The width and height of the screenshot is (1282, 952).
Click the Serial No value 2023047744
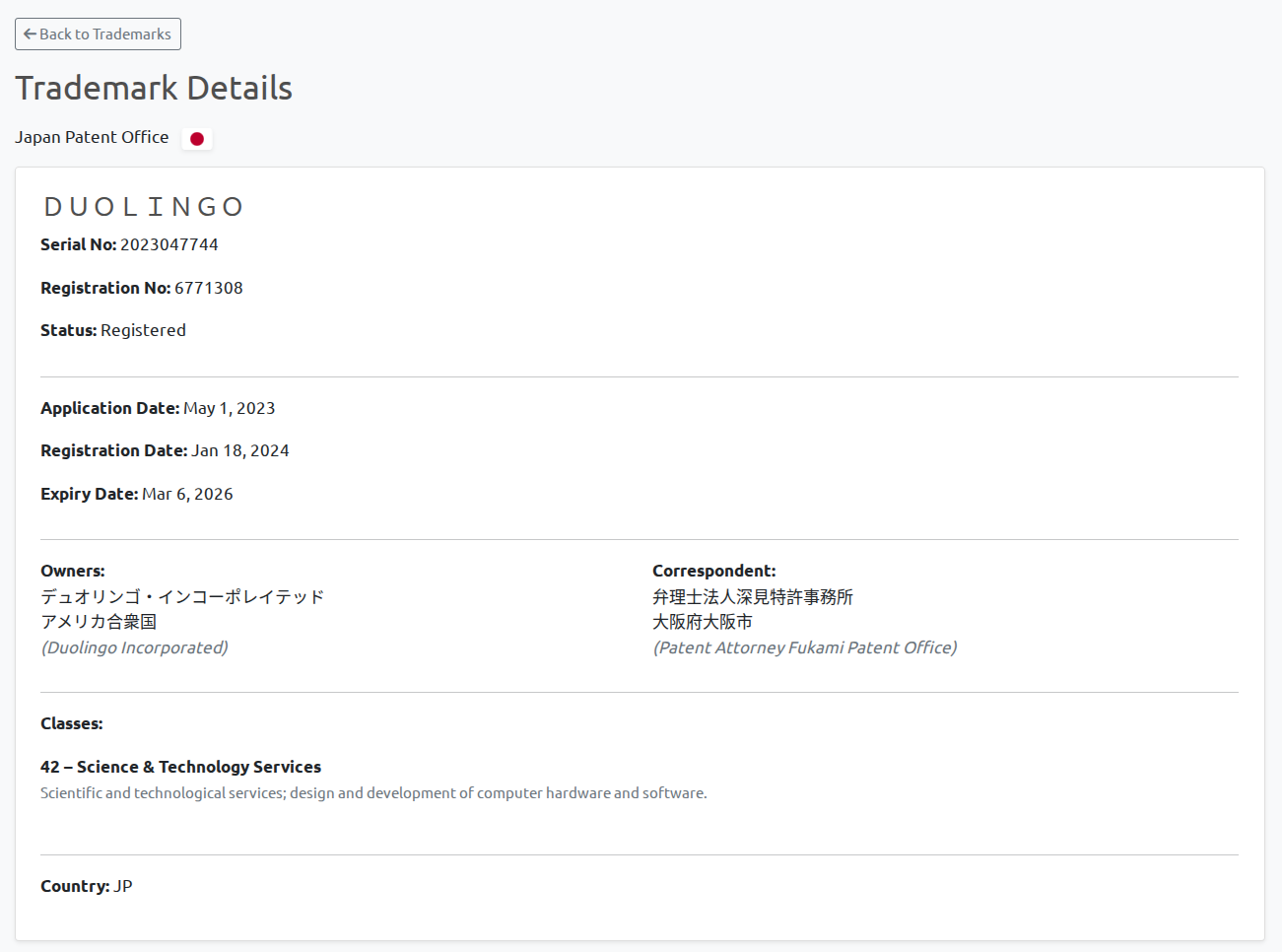169,244
